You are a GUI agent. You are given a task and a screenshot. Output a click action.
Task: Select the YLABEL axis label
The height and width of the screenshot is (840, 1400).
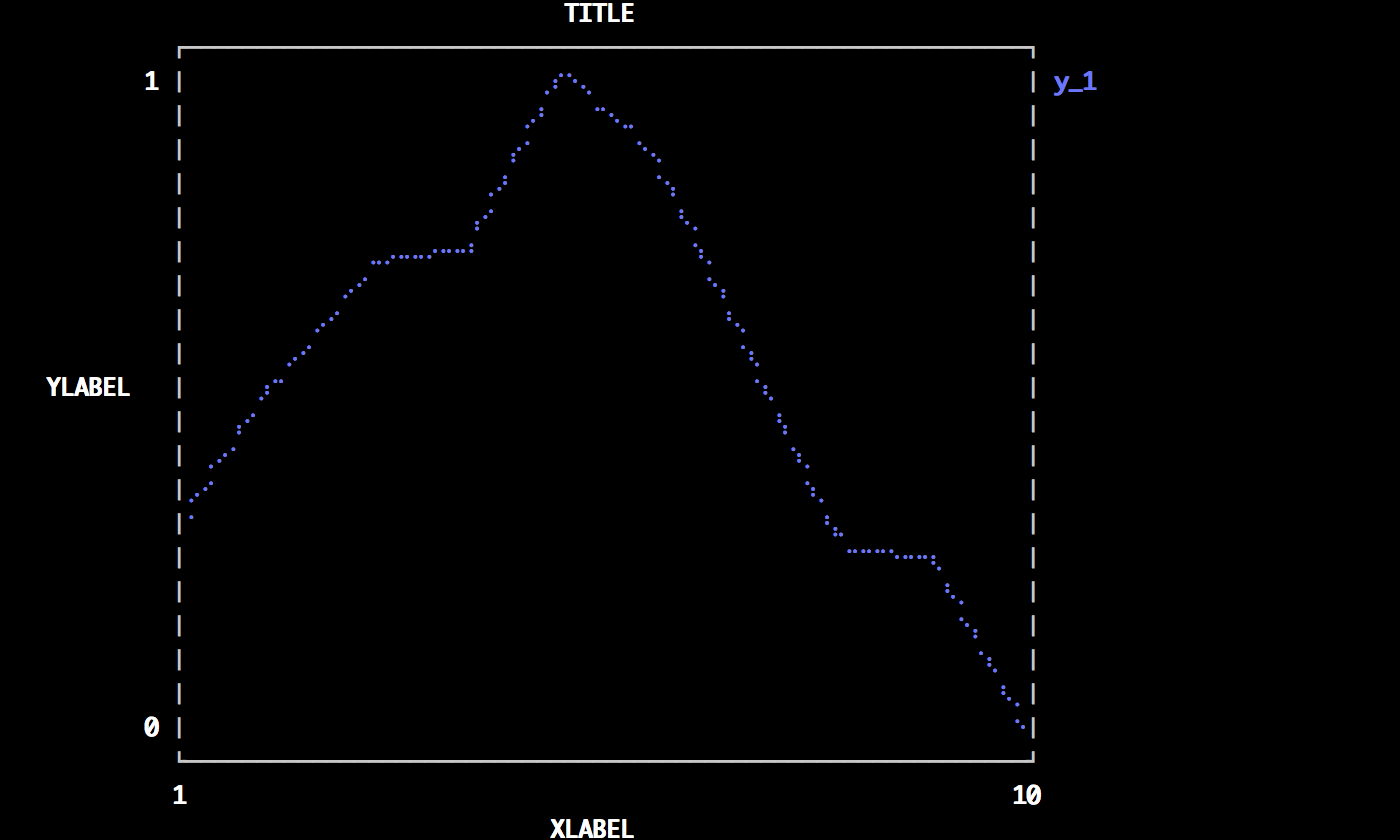click(88, 387)
